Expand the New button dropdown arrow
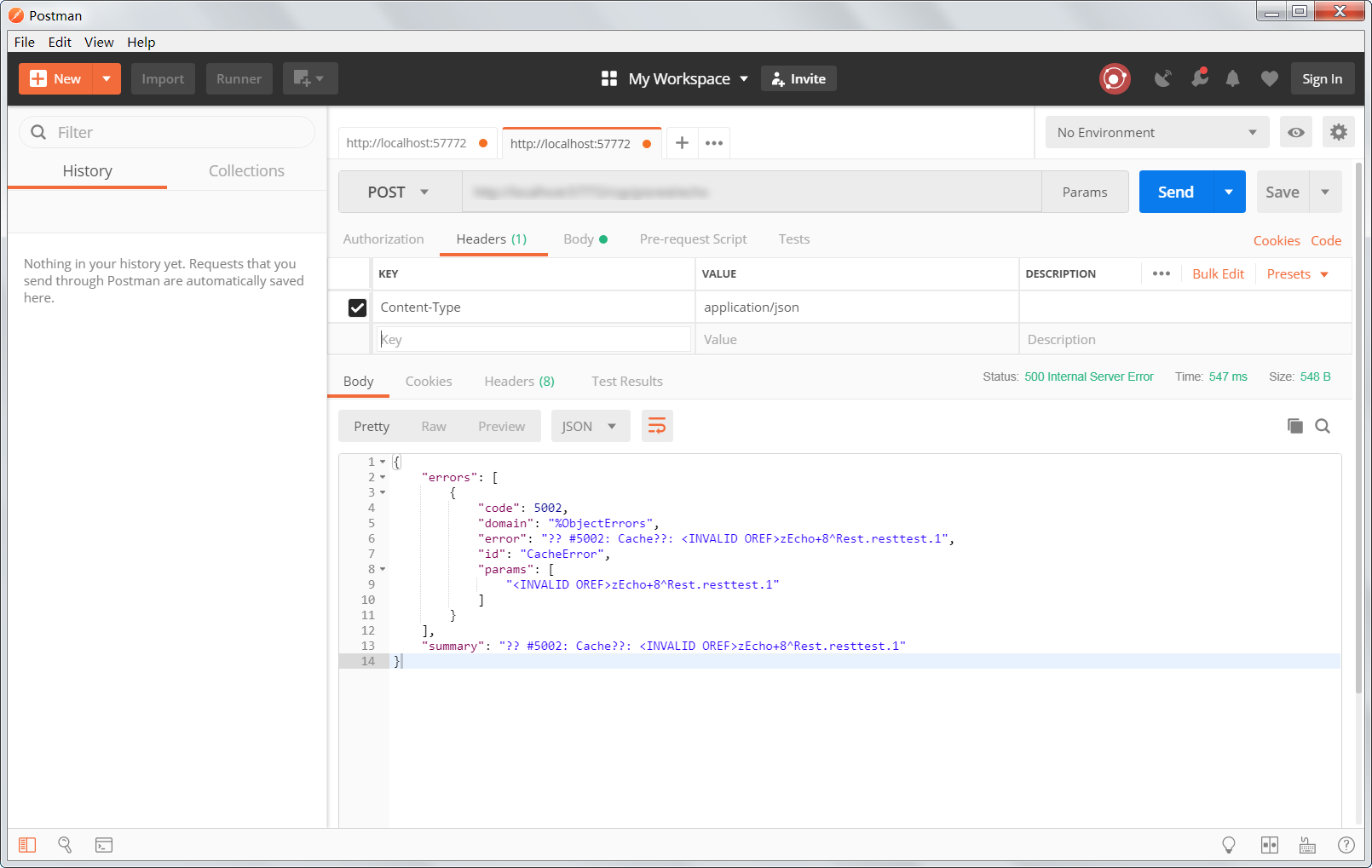The width and height of the screenshot is (1372, 868). [107, 78]
